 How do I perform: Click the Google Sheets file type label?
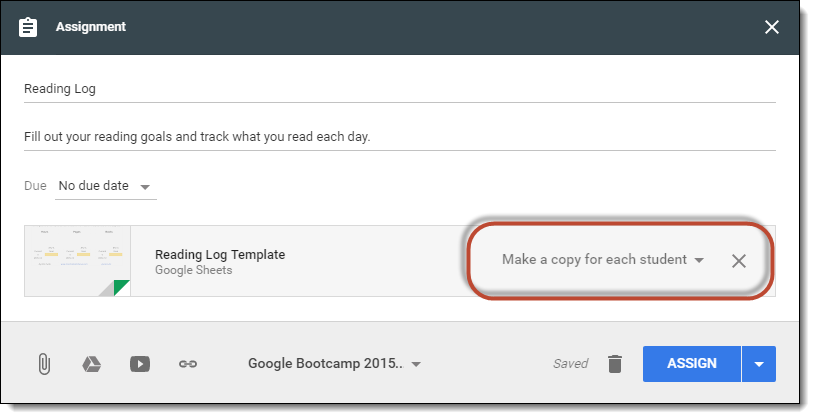click(193, 270)
